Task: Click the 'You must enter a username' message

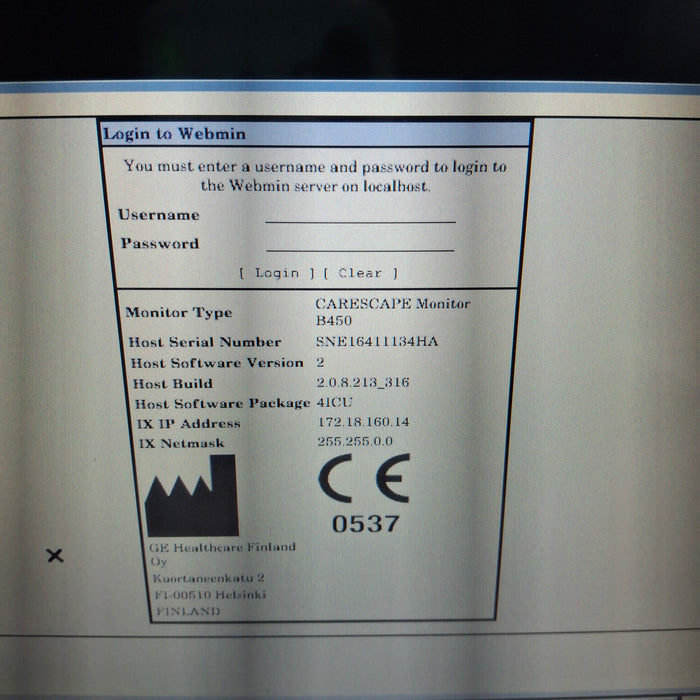Action: pos(315,176)
